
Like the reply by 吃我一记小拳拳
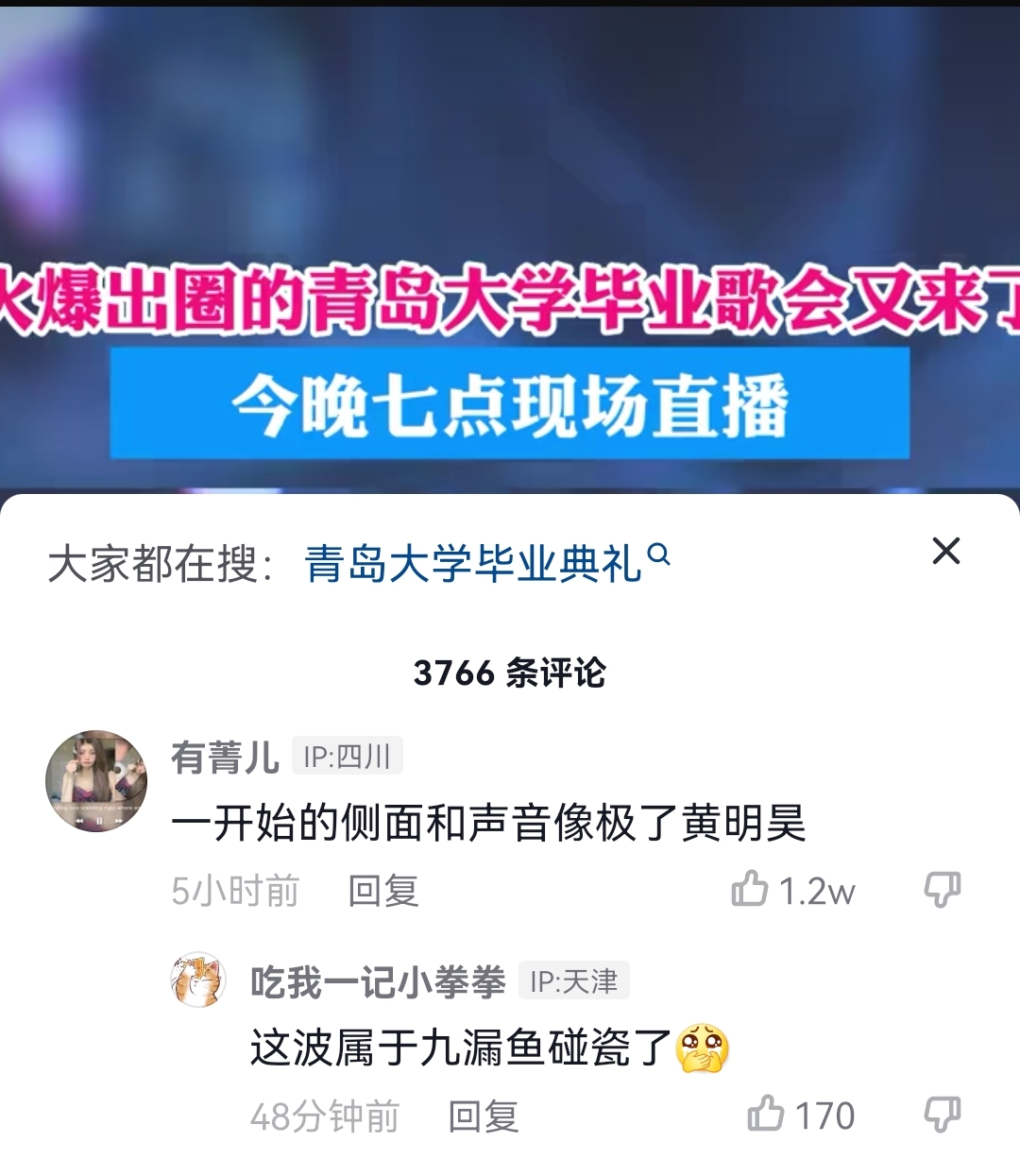(766, 1114)
